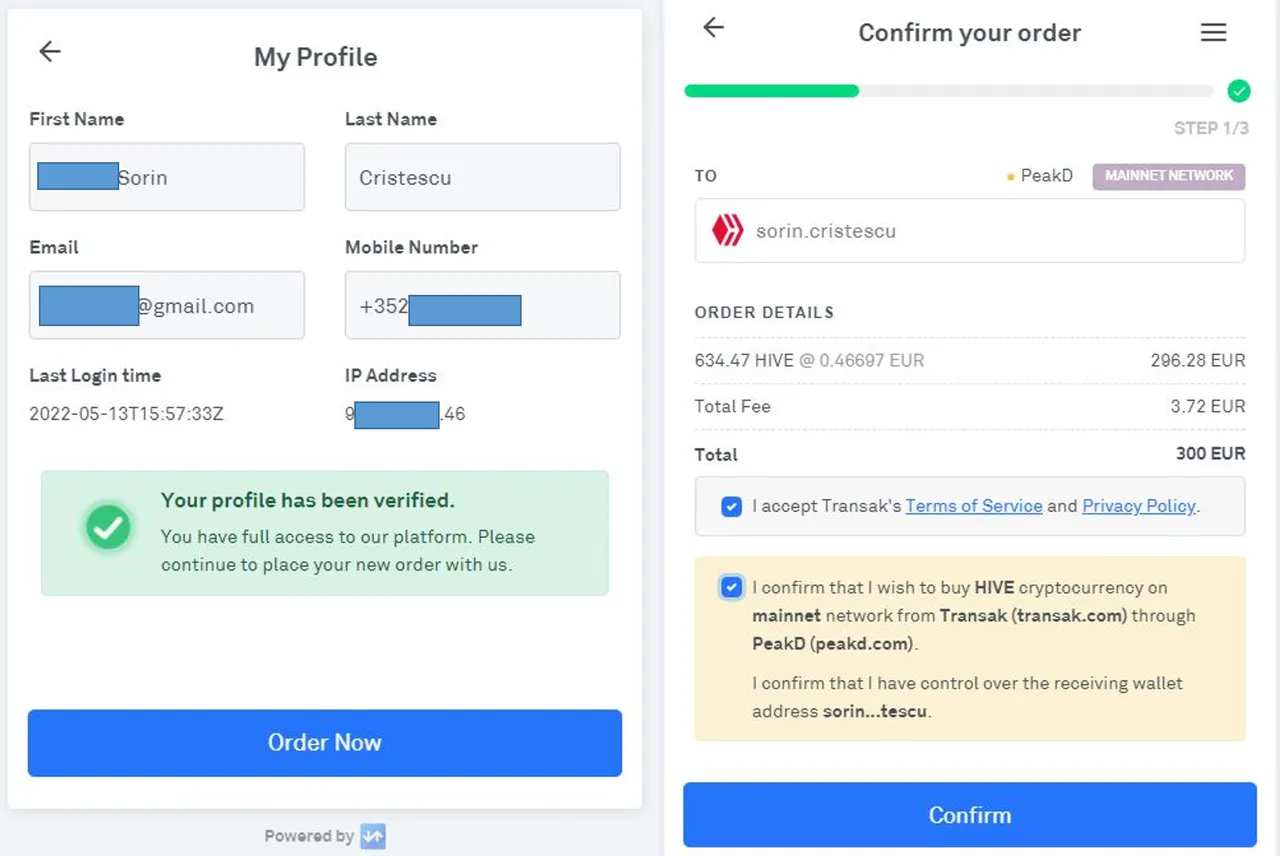The height and width of the screenshot is (856, 1280).
Task: Open the hamburger menu
Action: pyautogui.click(x=1213, y=33)
